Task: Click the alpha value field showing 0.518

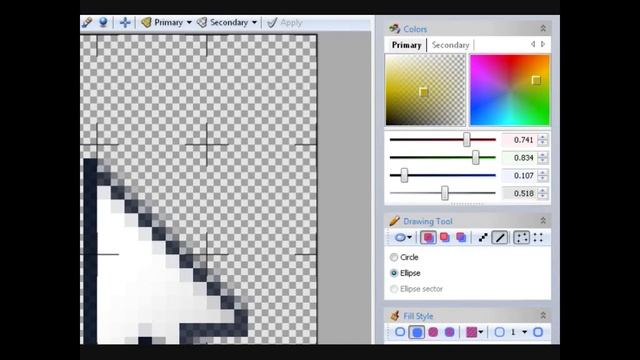Action: pos(519,193)
